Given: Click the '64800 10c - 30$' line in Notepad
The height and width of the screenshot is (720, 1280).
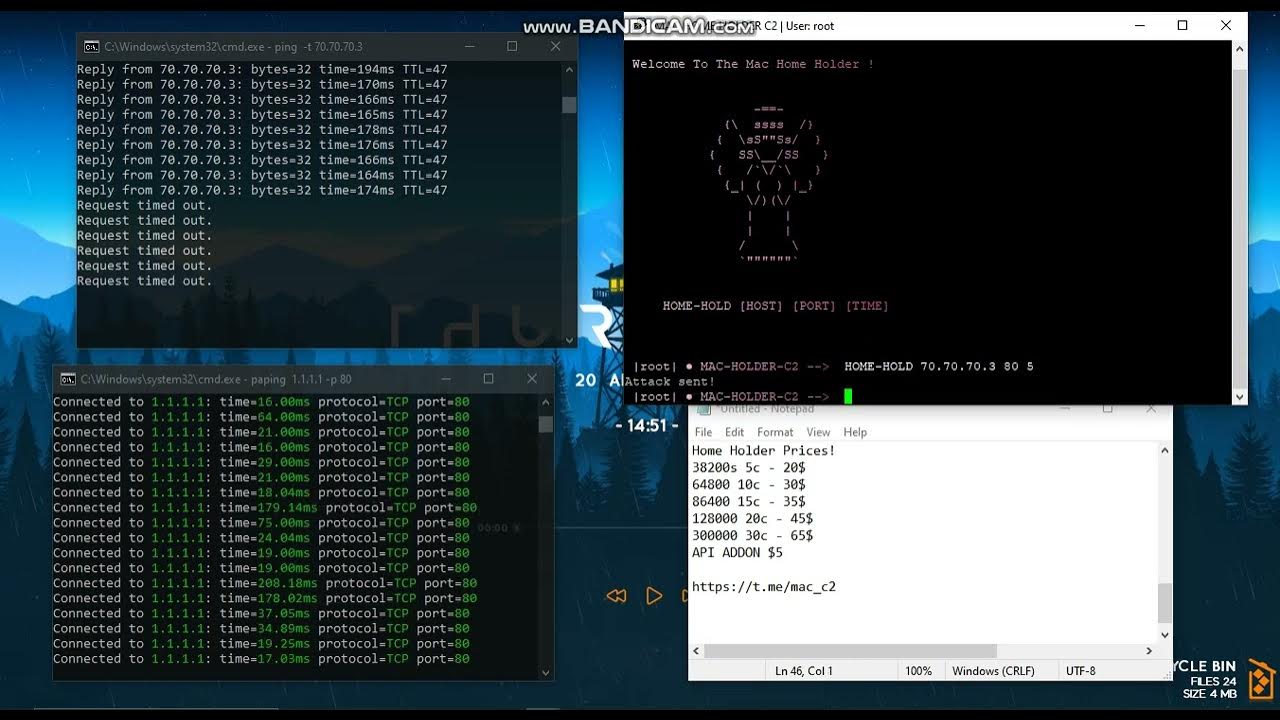Looking at the screenshot, I should point(749,485).
